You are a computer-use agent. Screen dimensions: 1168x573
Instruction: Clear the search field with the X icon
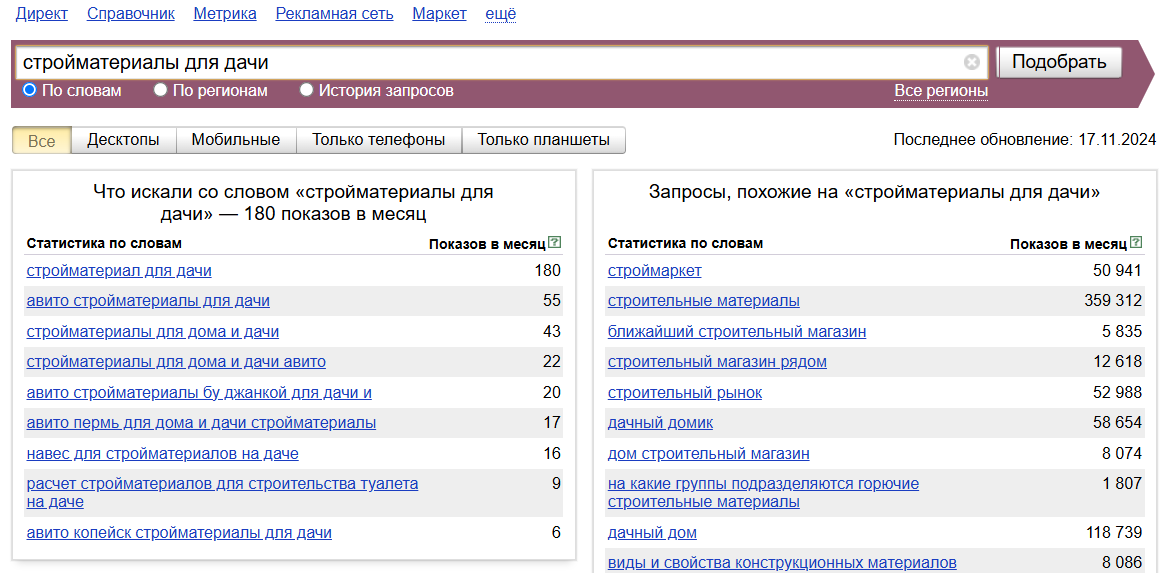[x=971, y=62]
